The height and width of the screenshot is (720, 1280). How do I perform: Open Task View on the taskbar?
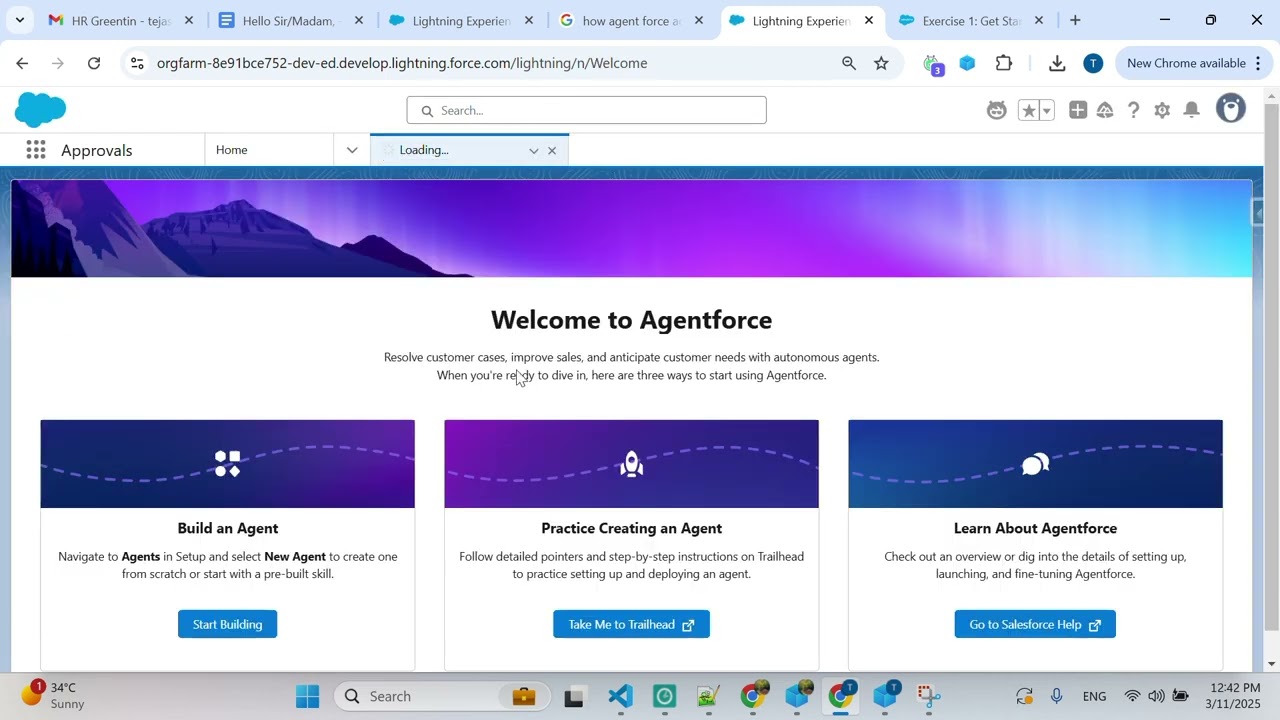pos(574,696)
